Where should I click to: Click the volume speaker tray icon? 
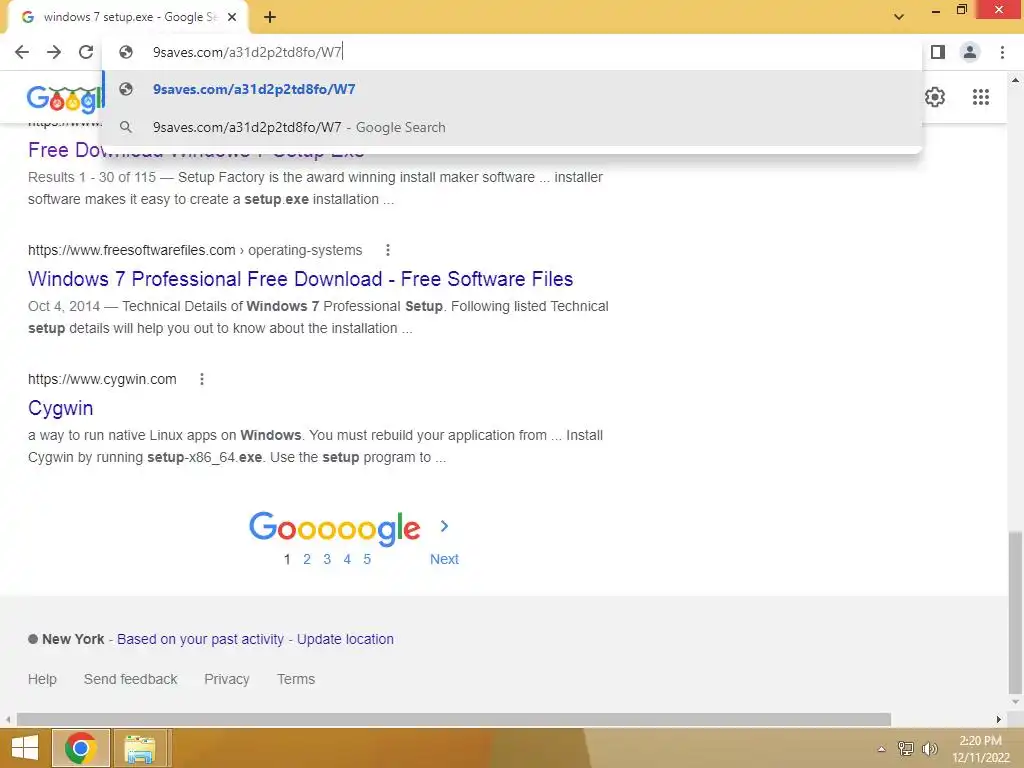[x=930, y=749]
